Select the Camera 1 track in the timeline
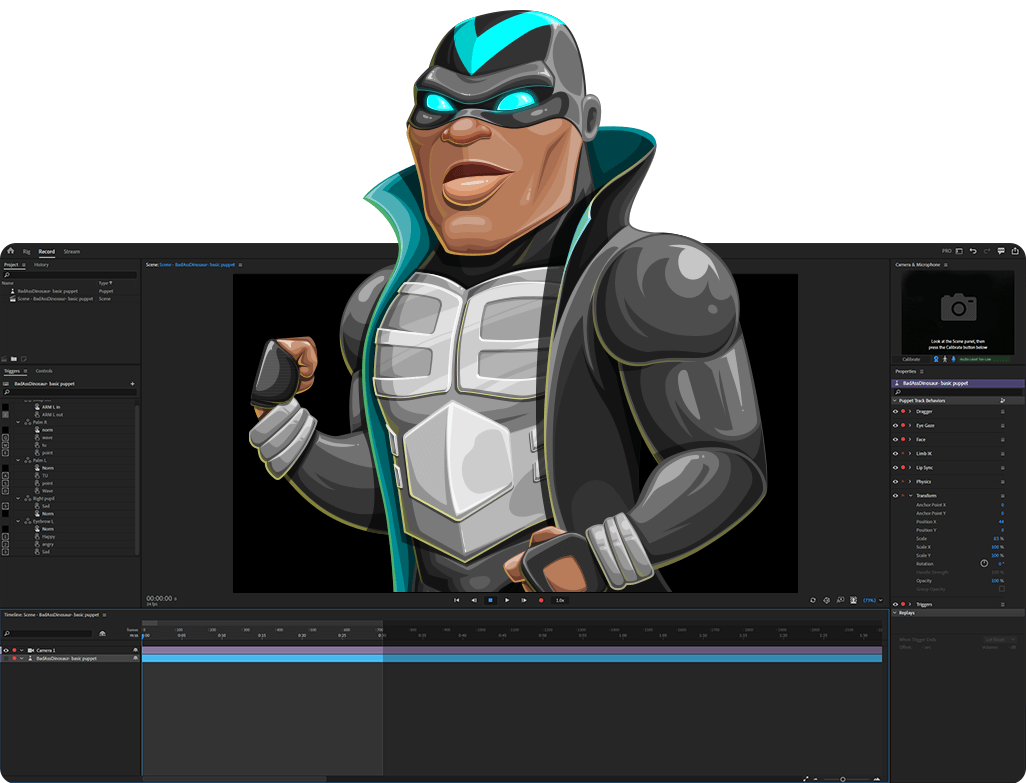1026x783 pixels. tap(47, 650)
